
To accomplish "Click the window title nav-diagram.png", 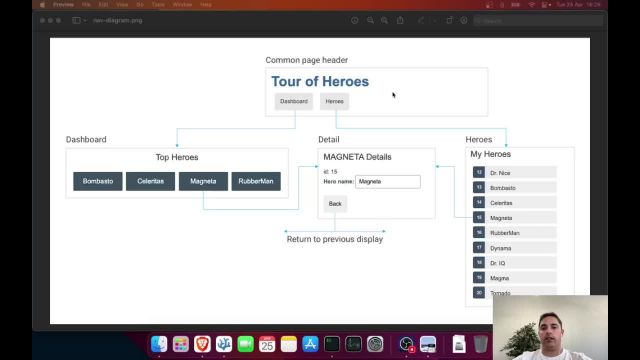I will tap(118, 20).
